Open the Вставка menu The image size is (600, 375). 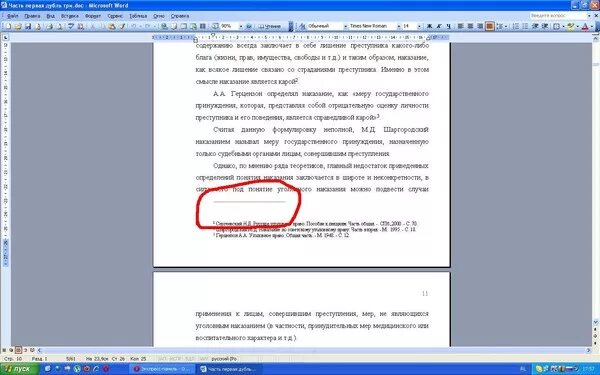tap(70, 16)
